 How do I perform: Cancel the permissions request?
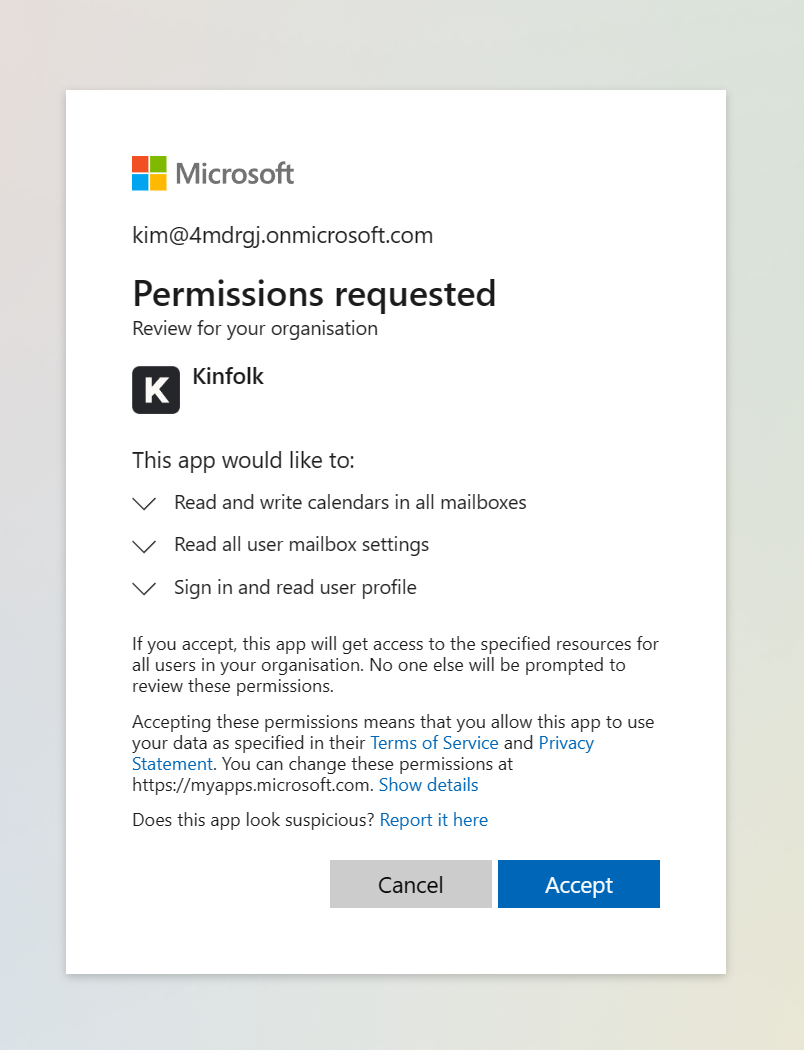(411, 884)
